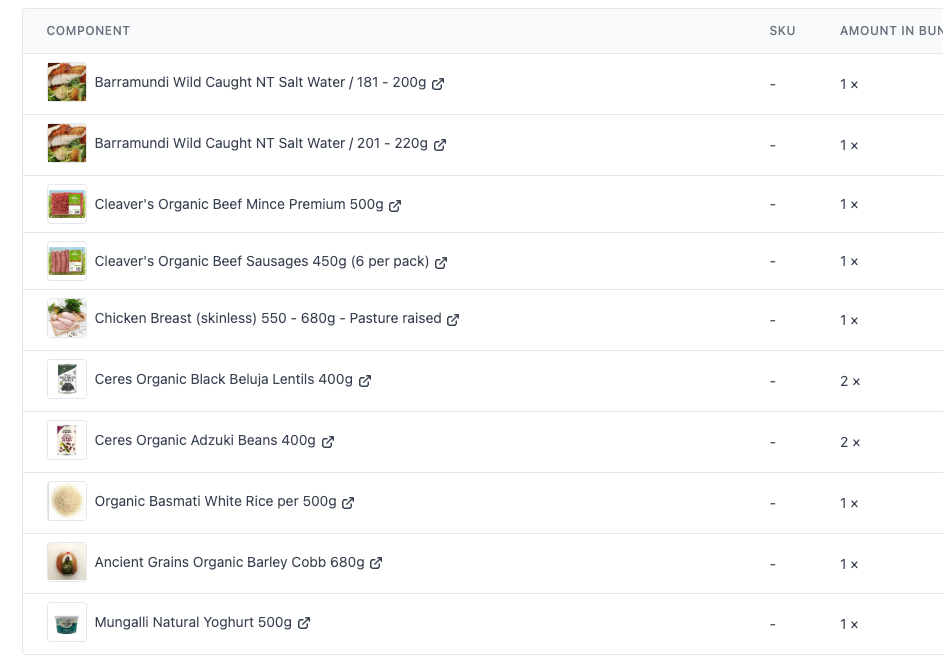Open external link icon for Basmati White Rice
Viewport: 943px width, 660px height.
tap(348, 502)
